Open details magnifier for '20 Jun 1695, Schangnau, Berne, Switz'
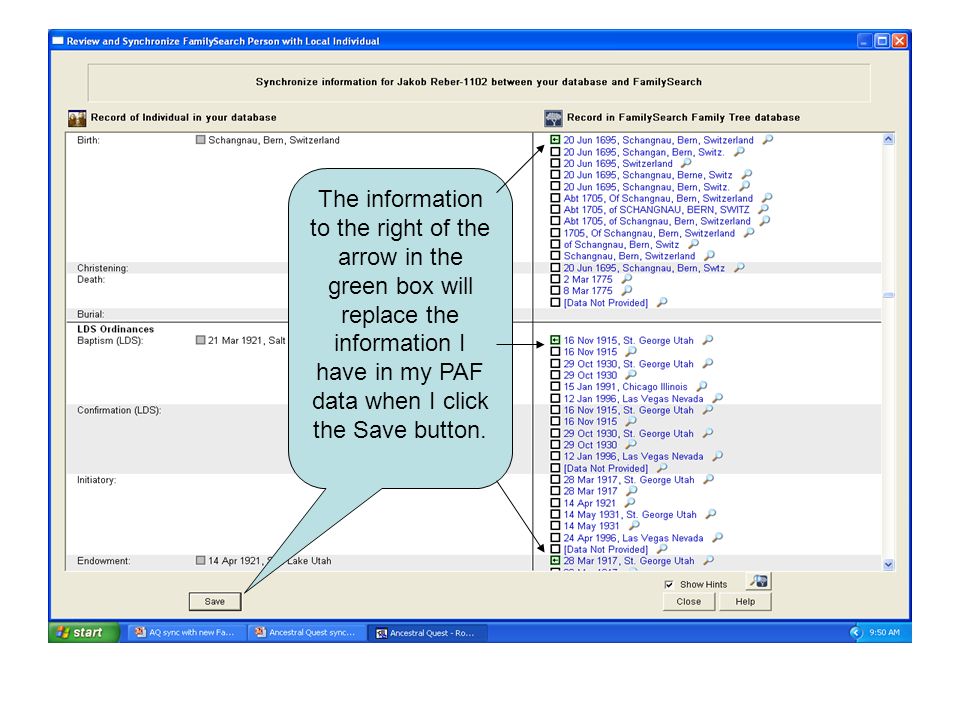Image resolution: width=960 pixels, height=720 pixels. 746,174
